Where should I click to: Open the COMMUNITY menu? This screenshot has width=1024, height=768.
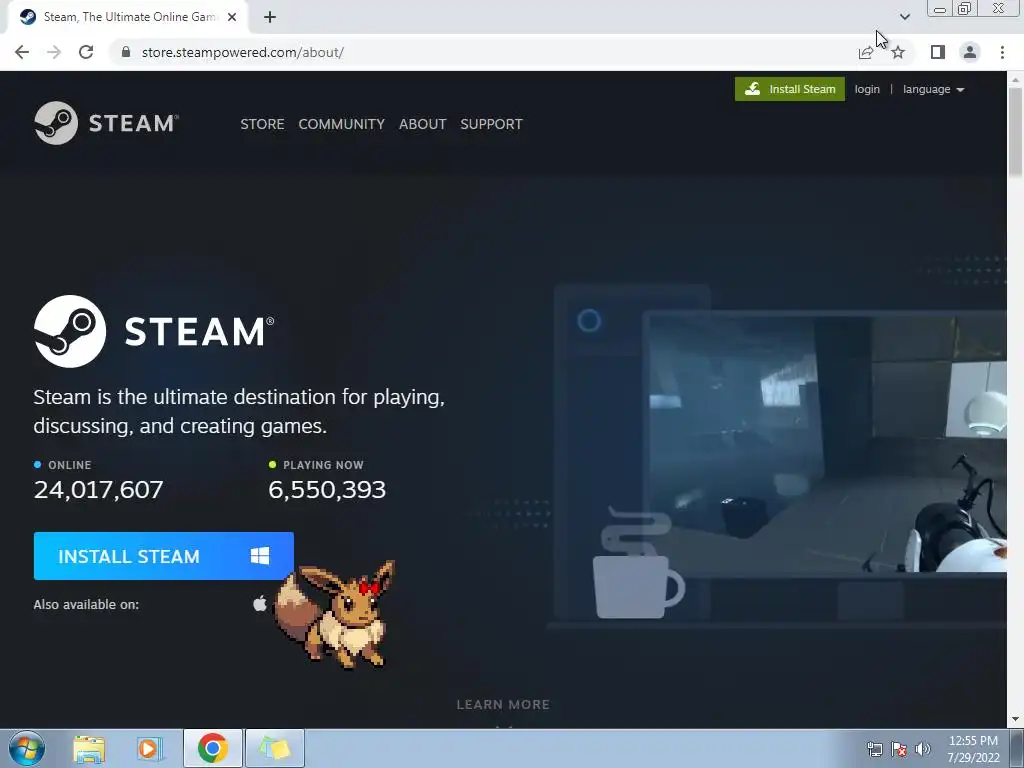tap(342, 124)
